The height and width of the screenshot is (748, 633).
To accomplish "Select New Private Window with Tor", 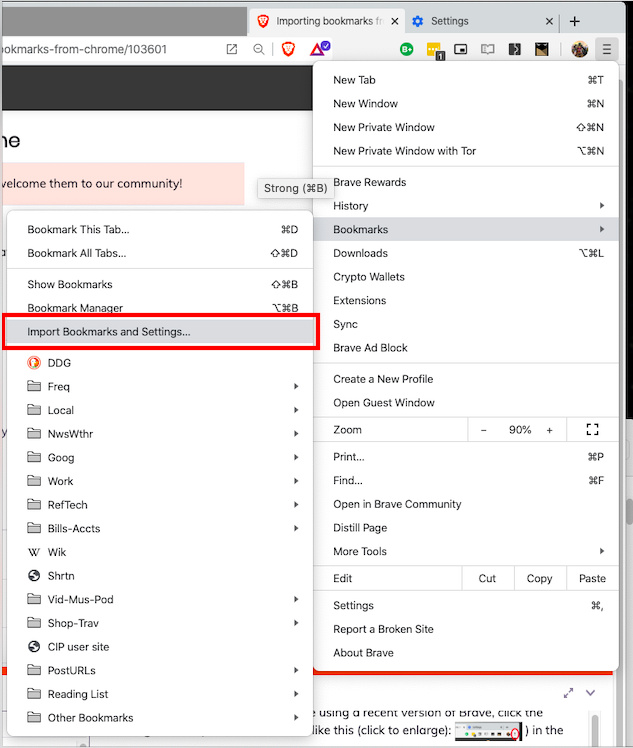I will [x=466, y=151].
